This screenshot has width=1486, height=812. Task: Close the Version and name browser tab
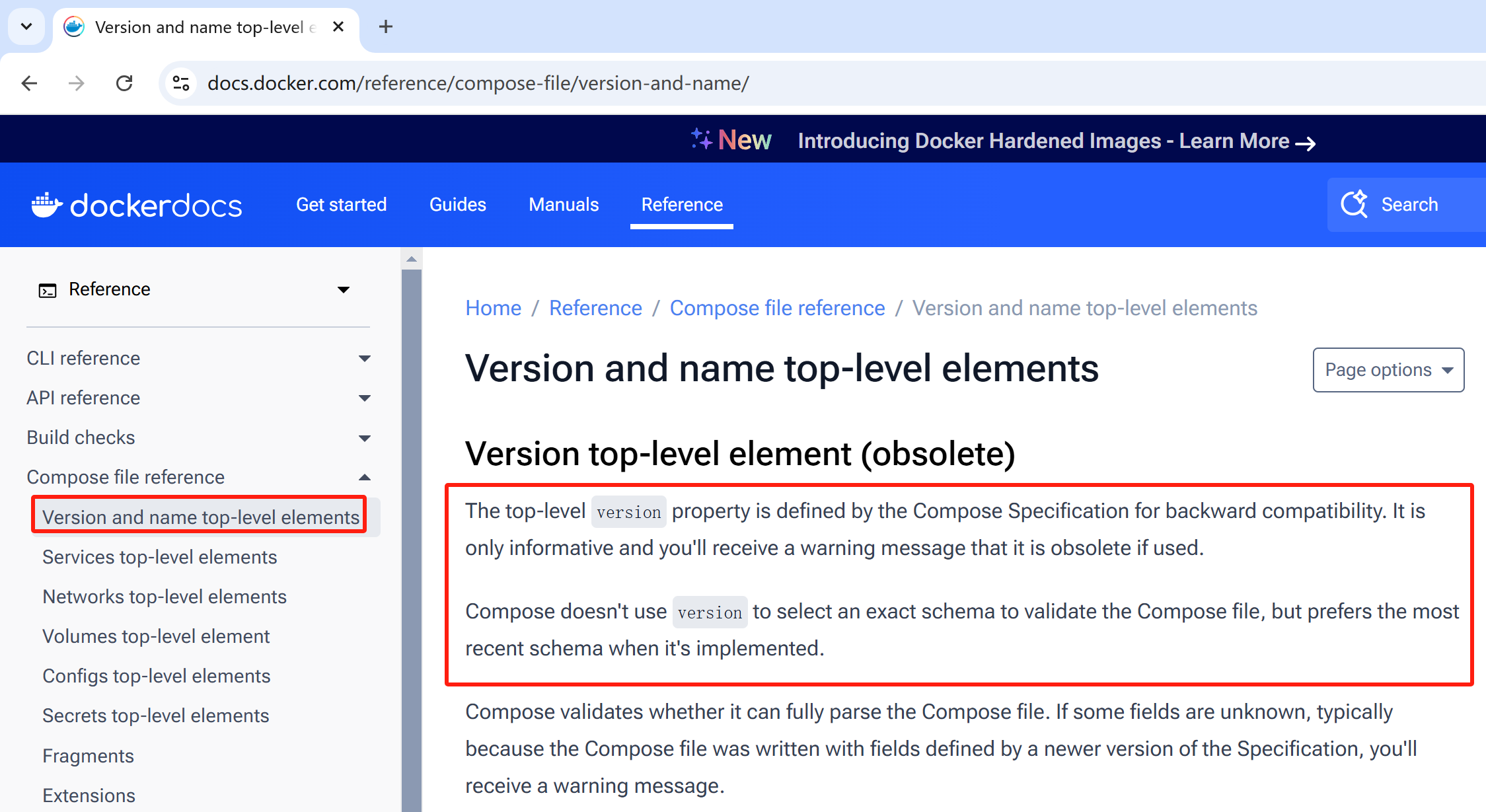[x=338, y=26]
